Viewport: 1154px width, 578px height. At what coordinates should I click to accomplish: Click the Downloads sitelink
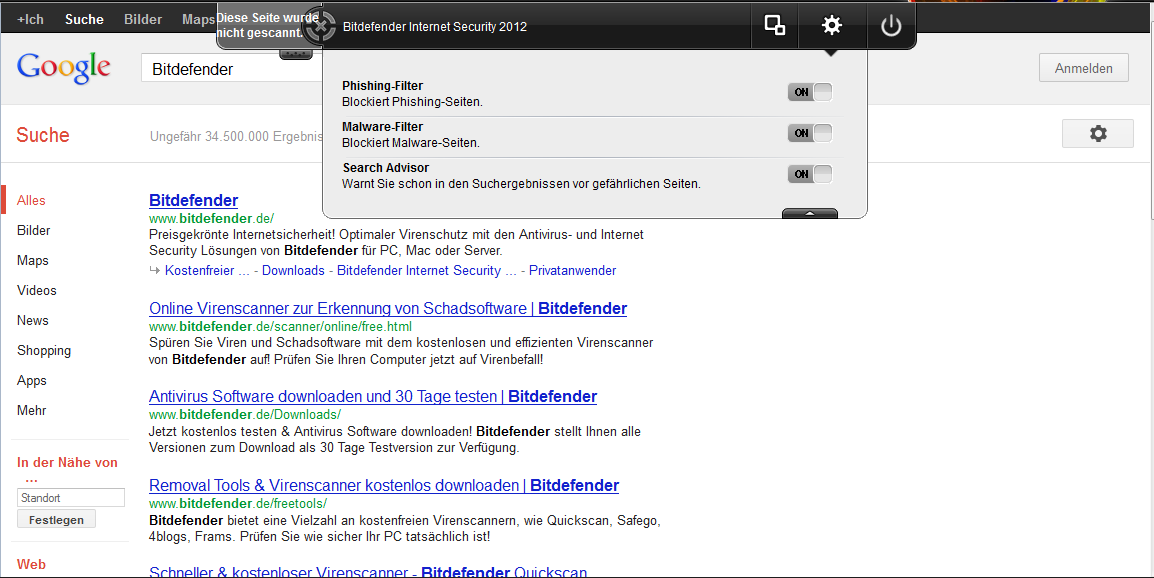293,270
